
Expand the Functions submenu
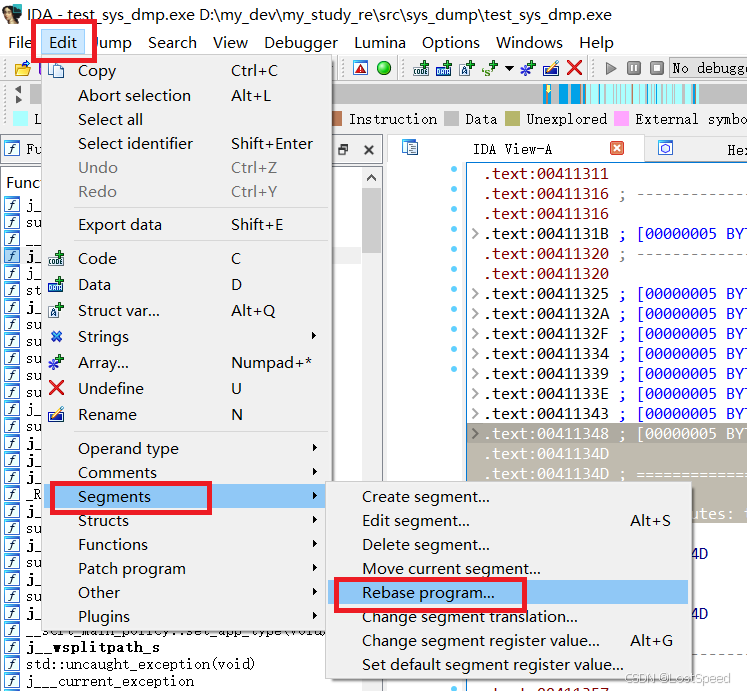click(187, 545)
